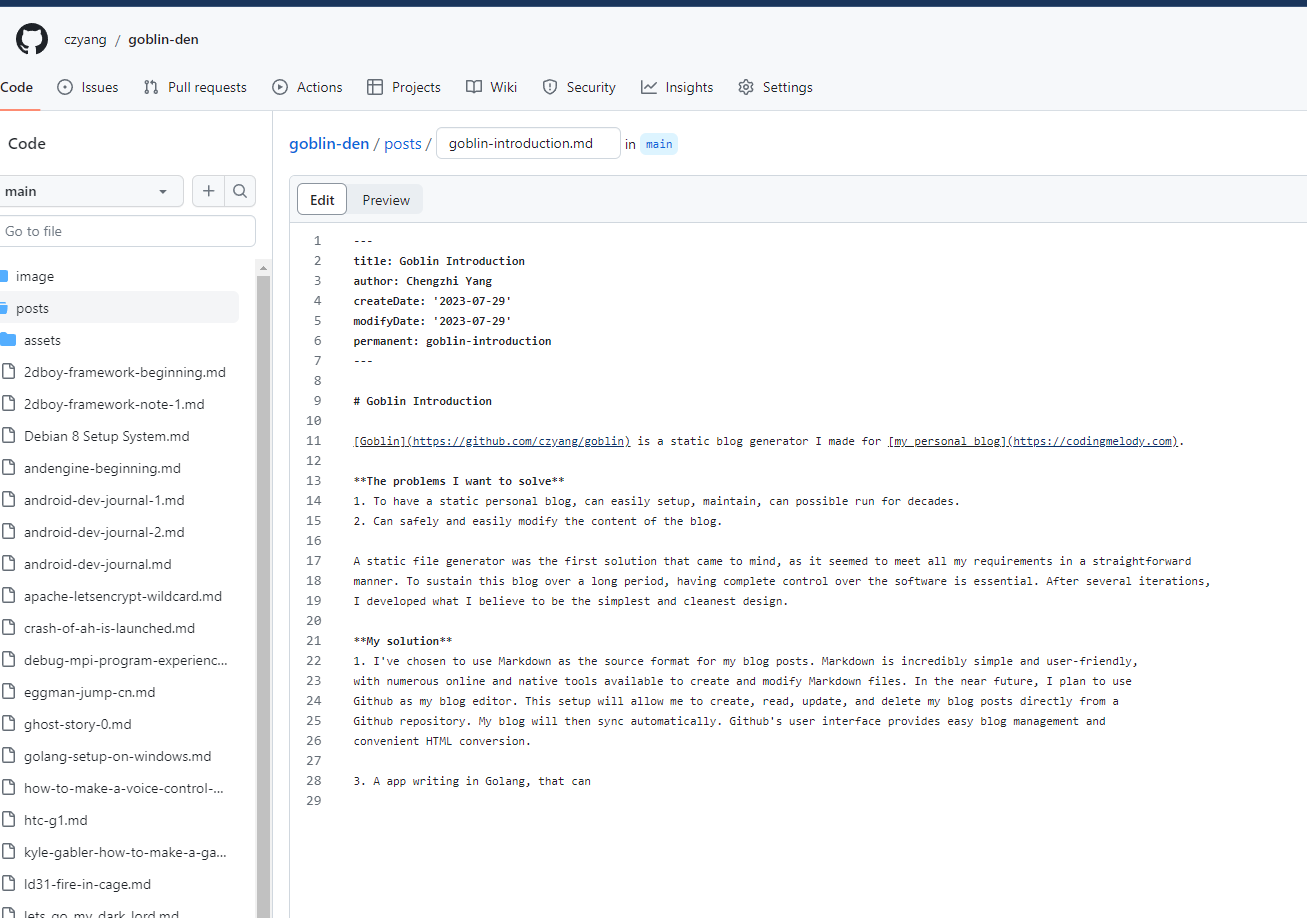The width and height of the screenshot is (1307, 918).
Task: Open the Security tab
Action: [x=579, y=87]
